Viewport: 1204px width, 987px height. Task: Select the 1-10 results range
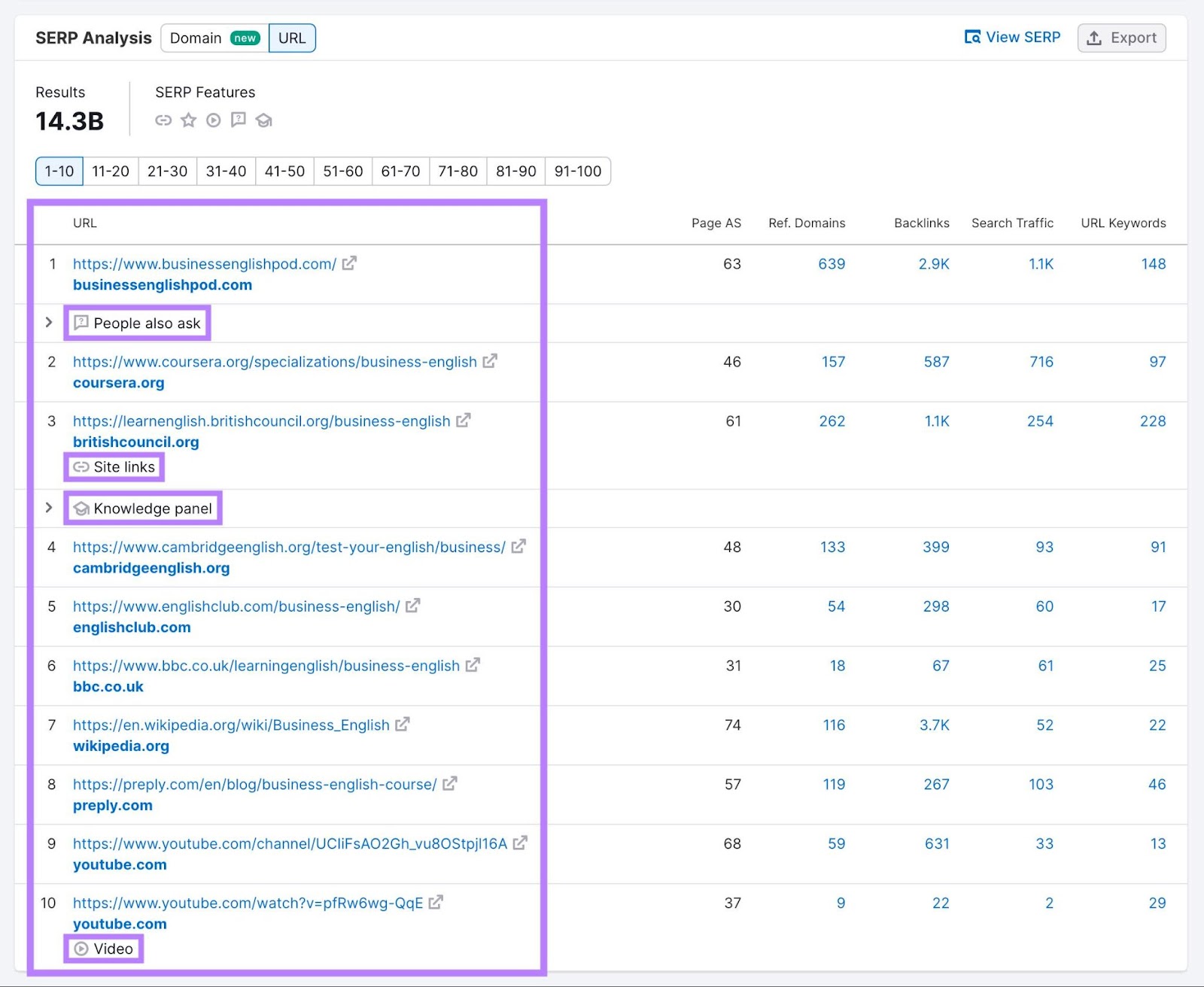coord(58,171)
